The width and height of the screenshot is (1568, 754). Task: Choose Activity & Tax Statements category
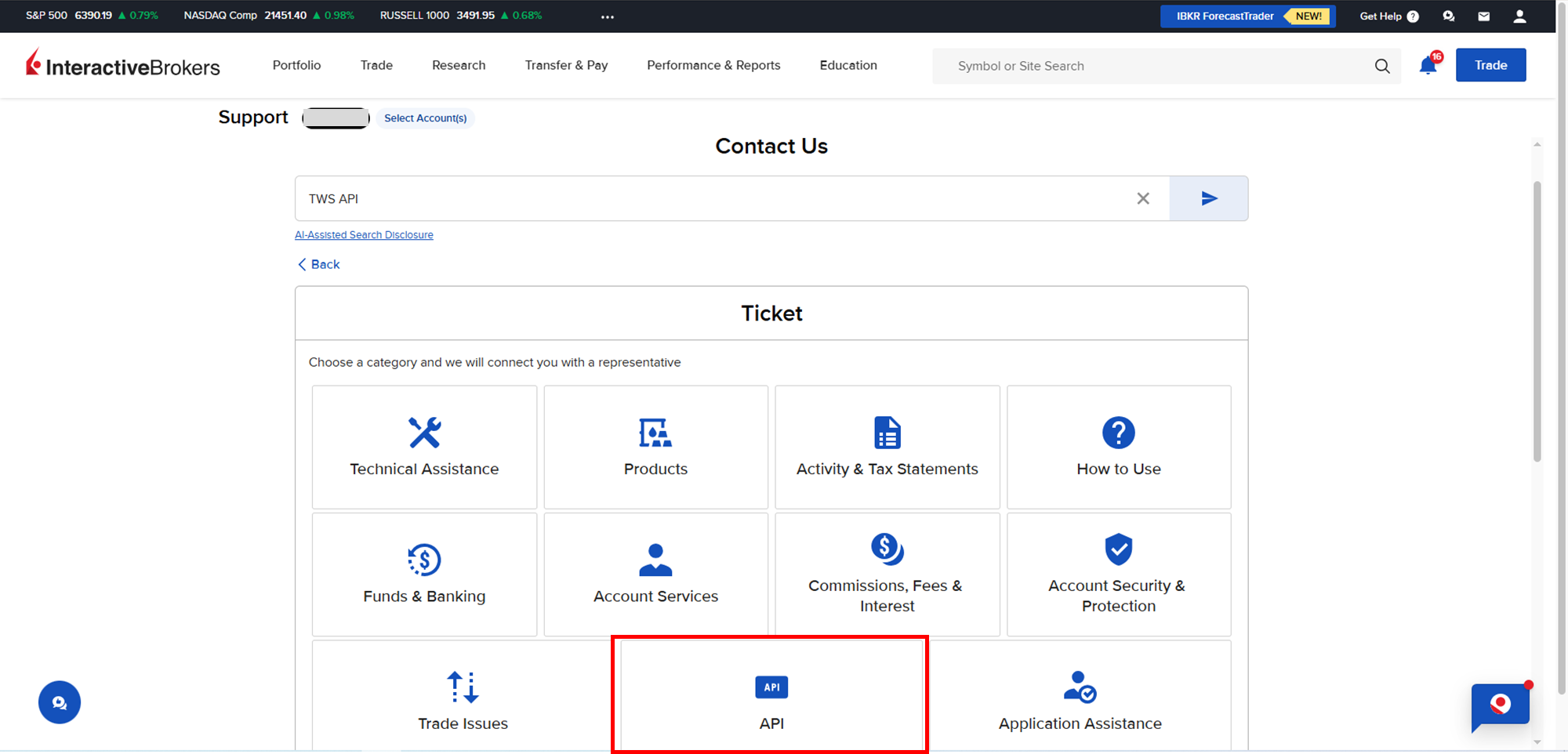[887, 447]
